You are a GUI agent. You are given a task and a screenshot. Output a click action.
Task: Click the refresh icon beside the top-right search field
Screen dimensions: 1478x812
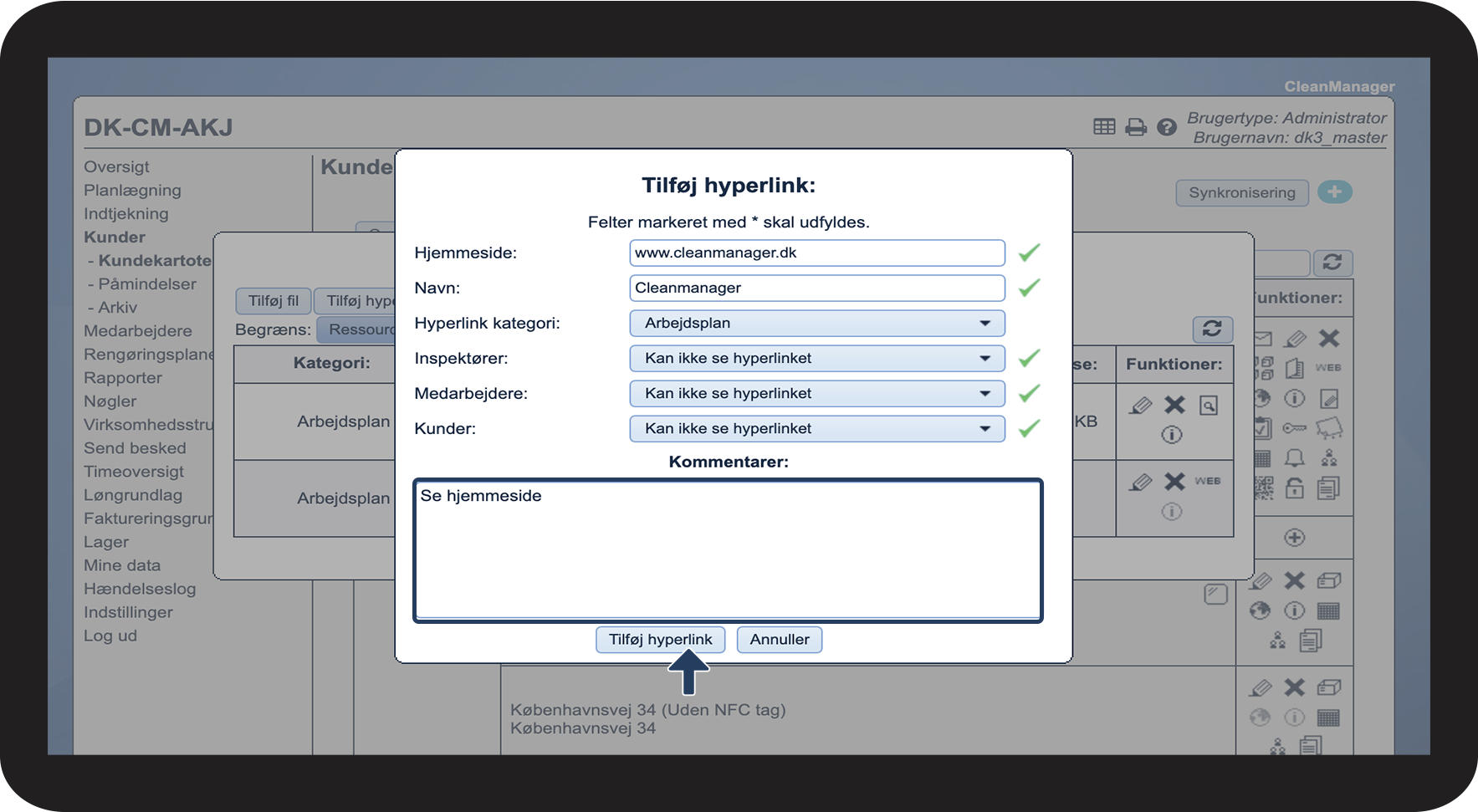click(x=1332, y=263)
